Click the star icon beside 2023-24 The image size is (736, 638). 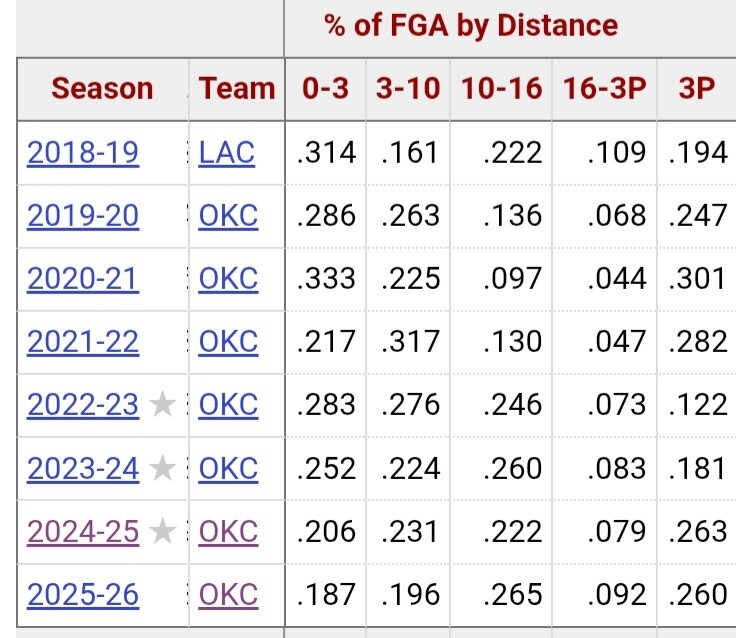[x=163, y=468]
